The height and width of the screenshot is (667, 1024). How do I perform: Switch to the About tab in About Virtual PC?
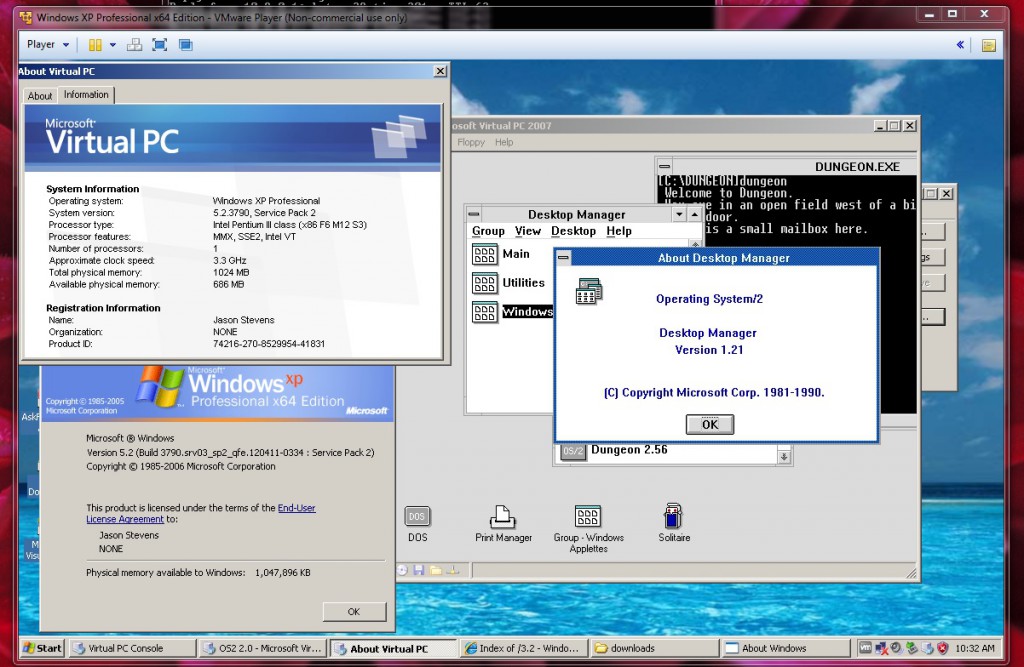click(39, 95)
